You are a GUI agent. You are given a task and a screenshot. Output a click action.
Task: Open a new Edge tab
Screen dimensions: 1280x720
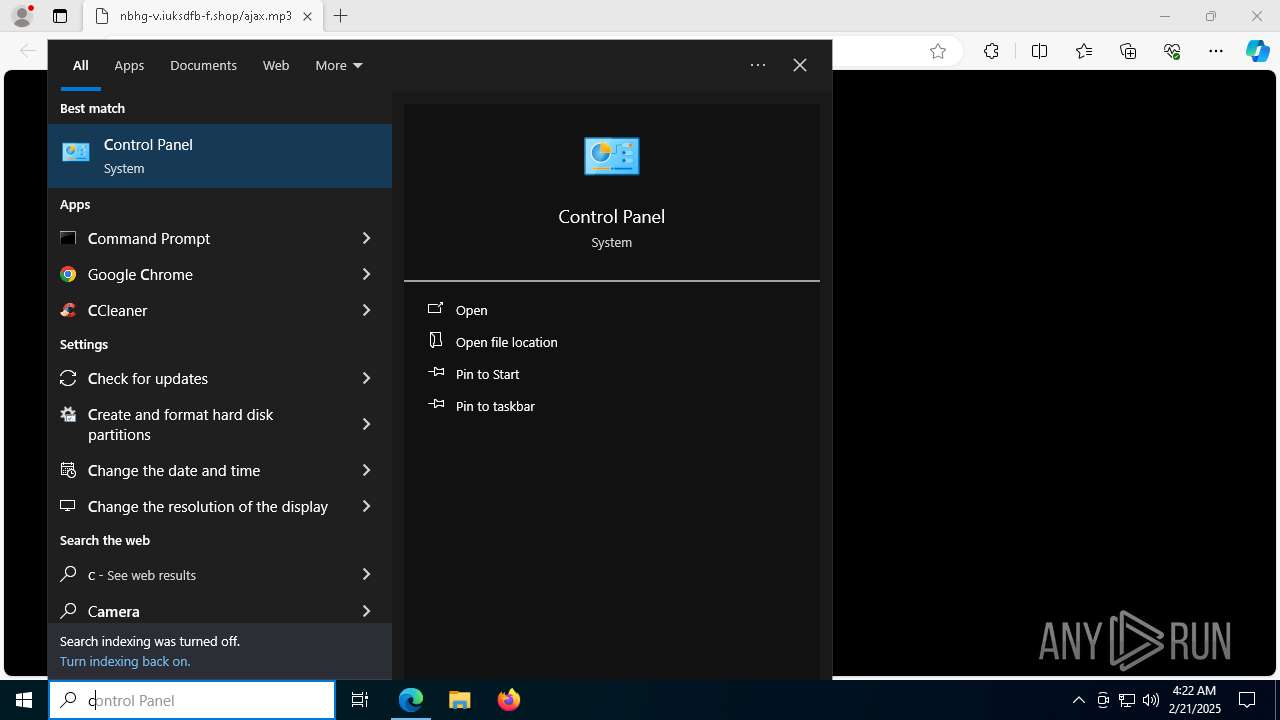340,16
